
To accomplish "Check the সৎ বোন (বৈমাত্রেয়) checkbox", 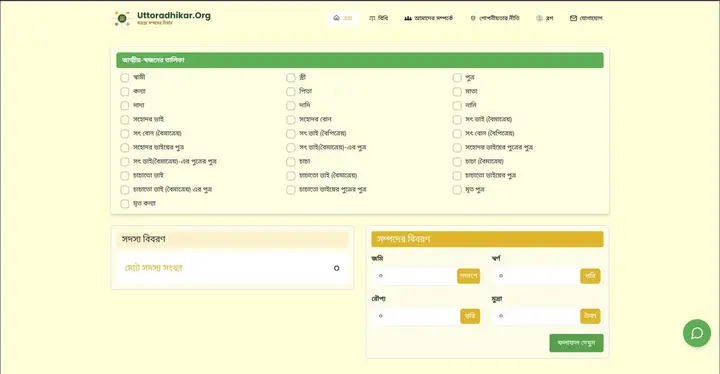I will point(124,134).
